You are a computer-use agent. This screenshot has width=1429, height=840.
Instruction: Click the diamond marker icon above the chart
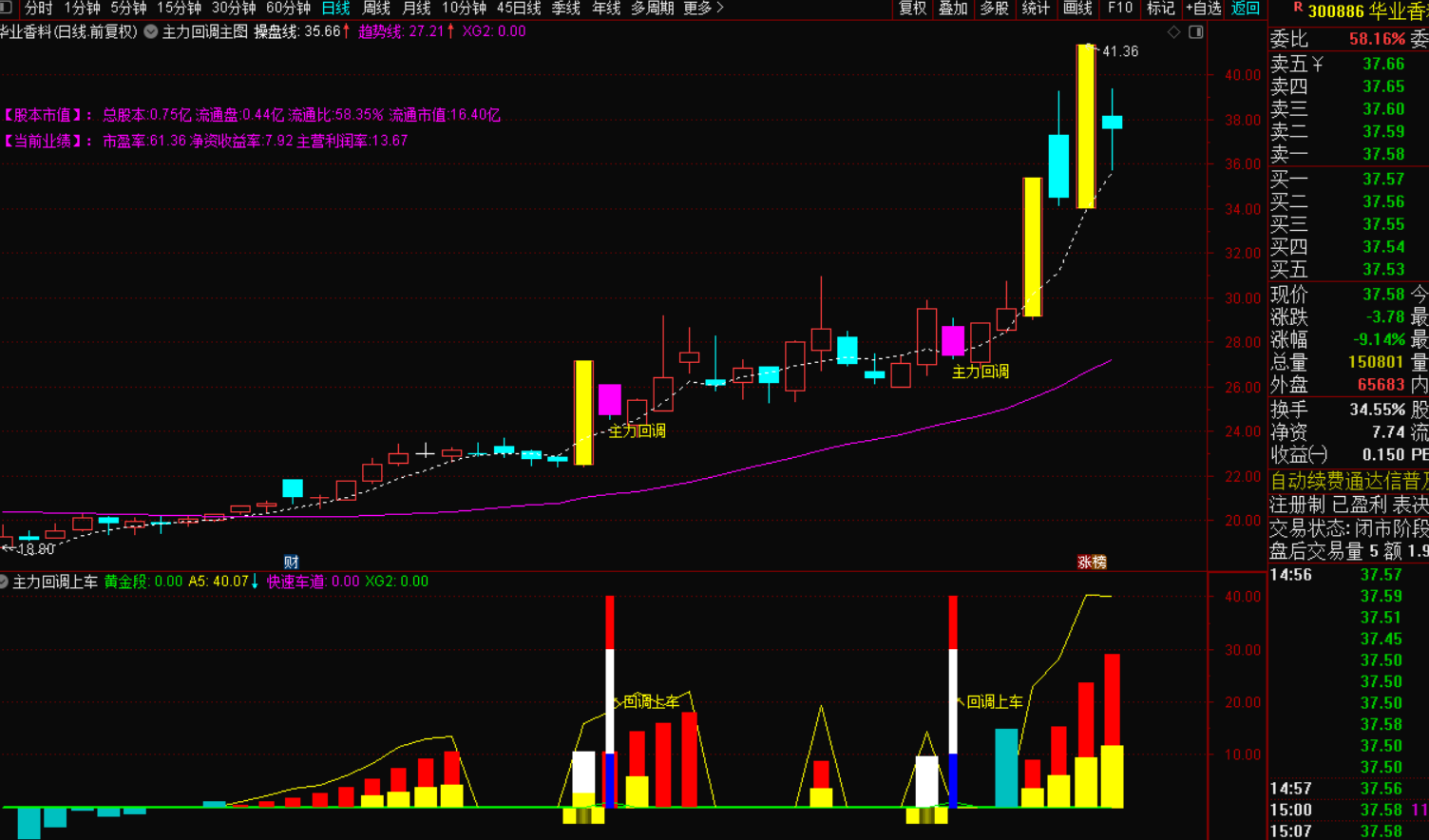pos(1174,32)
